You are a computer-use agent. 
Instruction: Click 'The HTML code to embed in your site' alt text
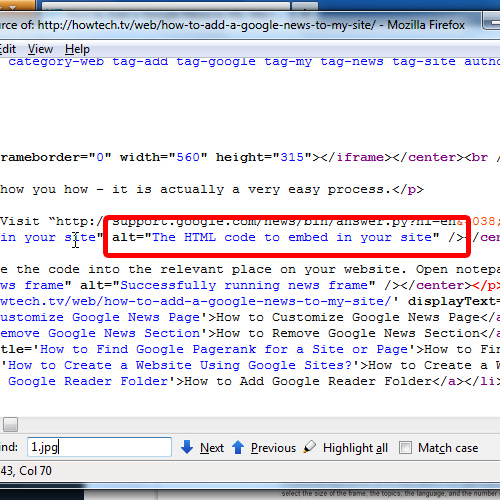pyautogui.click(x=291, y=237)
